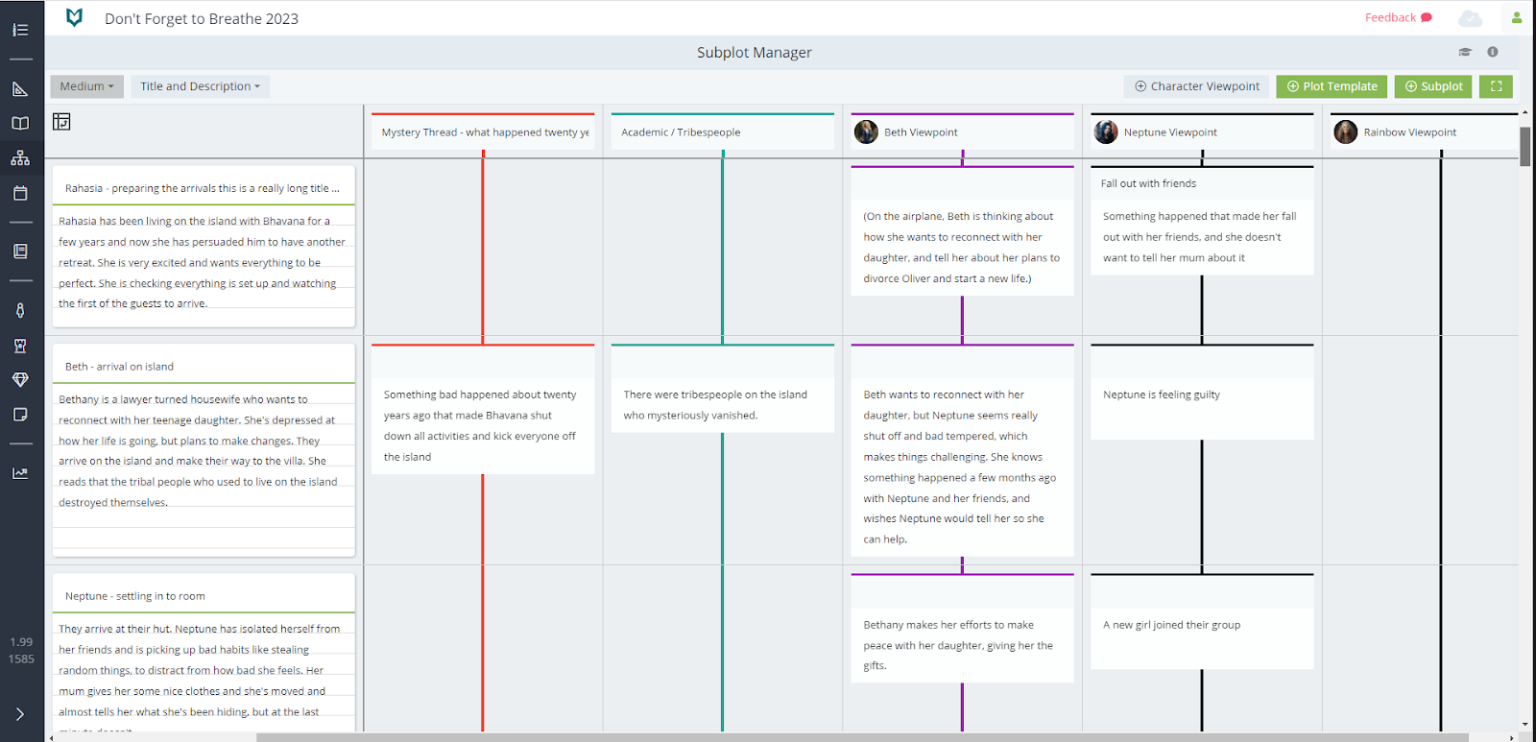Click the Feedback link
The image size is (1536, 742).
1397,18
